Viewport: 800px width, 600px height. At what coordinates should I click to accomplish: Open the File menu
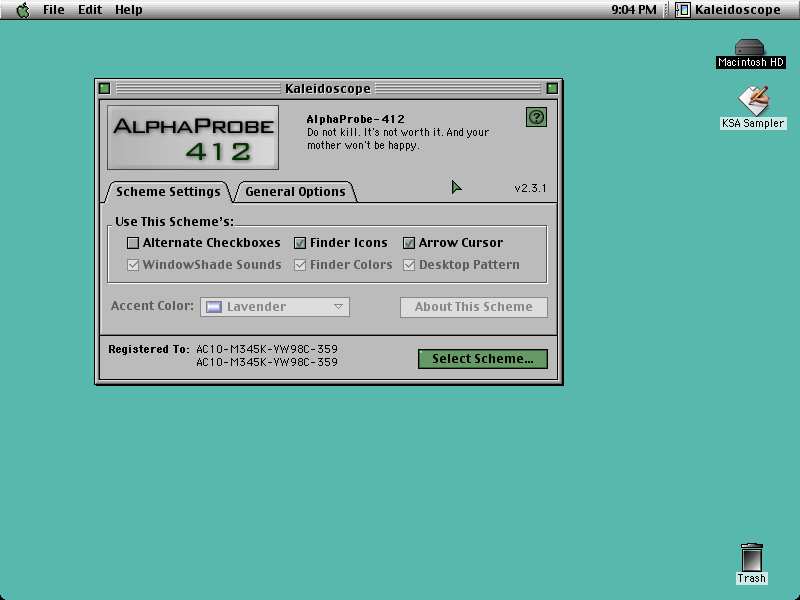54,10
